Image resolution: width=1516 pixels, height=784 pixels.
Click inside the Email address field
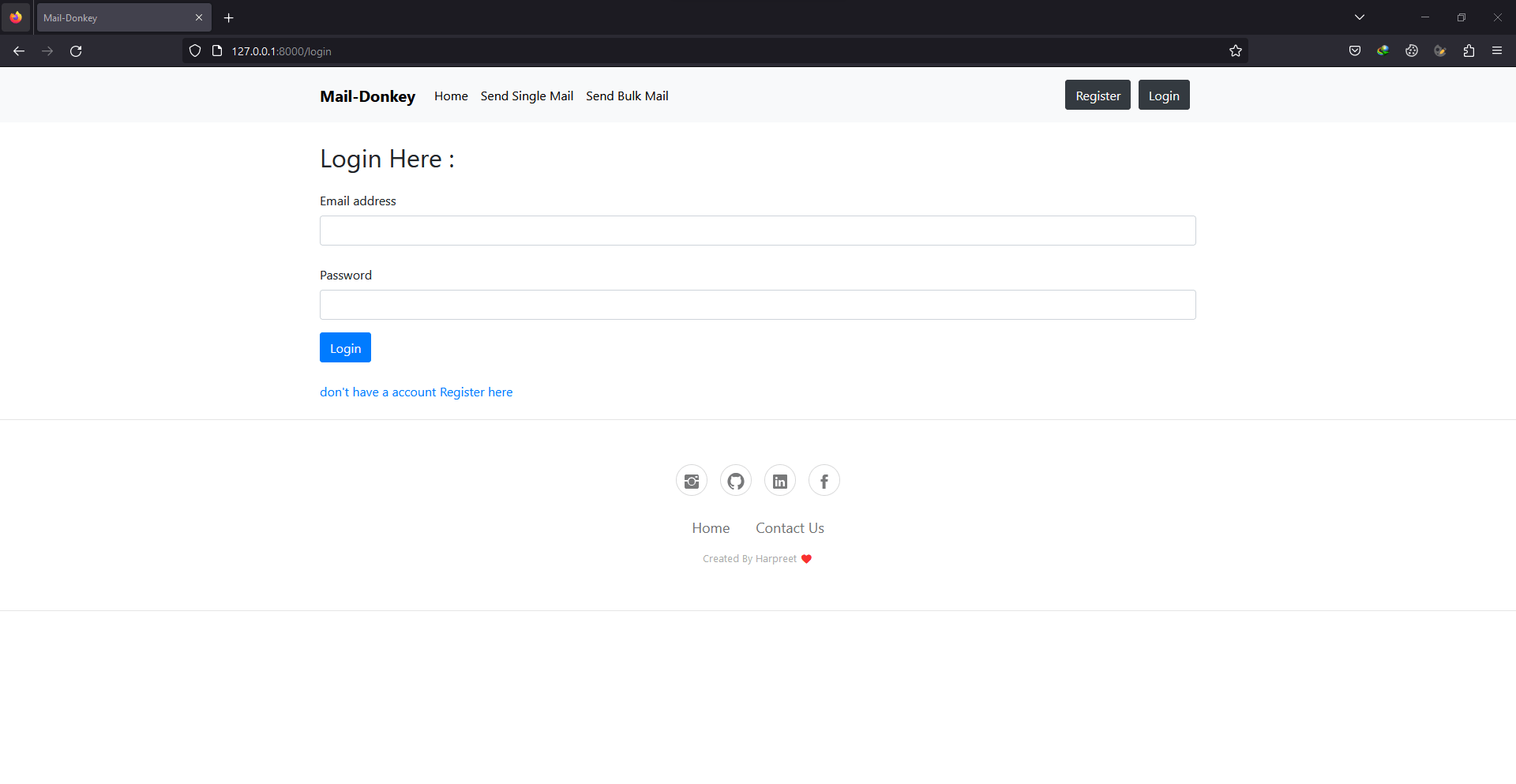(757, 231)
